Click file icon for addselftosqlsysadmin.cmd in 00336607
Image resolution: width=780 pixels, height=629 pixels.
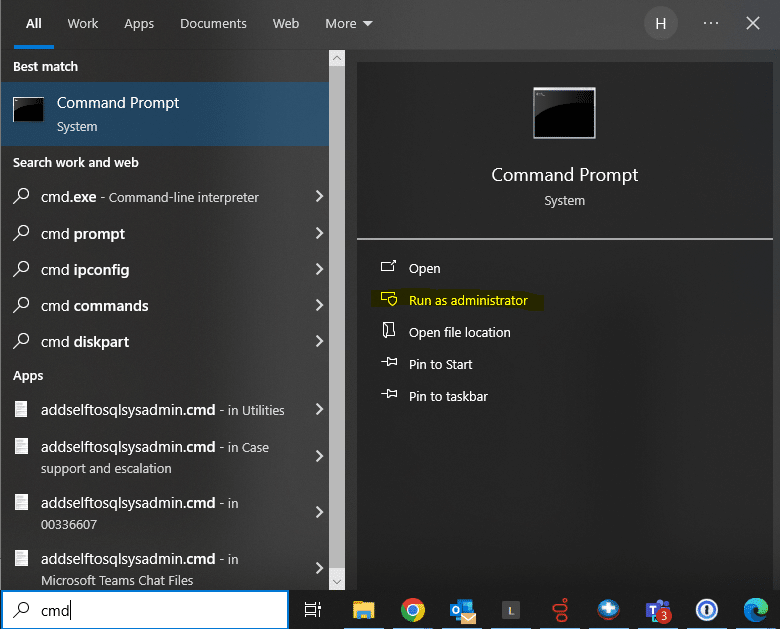pos(21,502)
